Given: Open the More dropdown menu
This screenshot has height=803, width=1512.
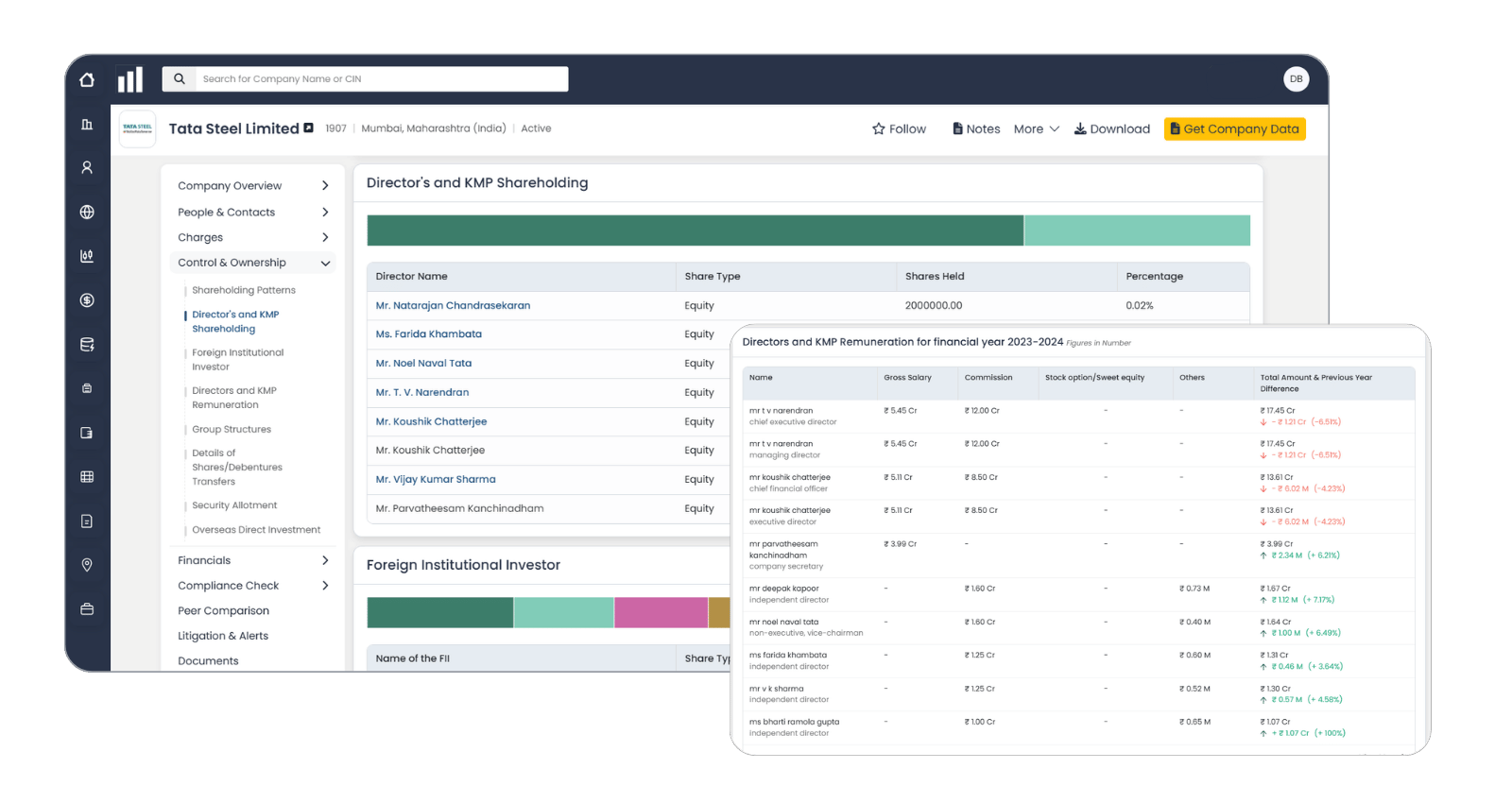Looking at the screenshot, I should click(1036, 129).
